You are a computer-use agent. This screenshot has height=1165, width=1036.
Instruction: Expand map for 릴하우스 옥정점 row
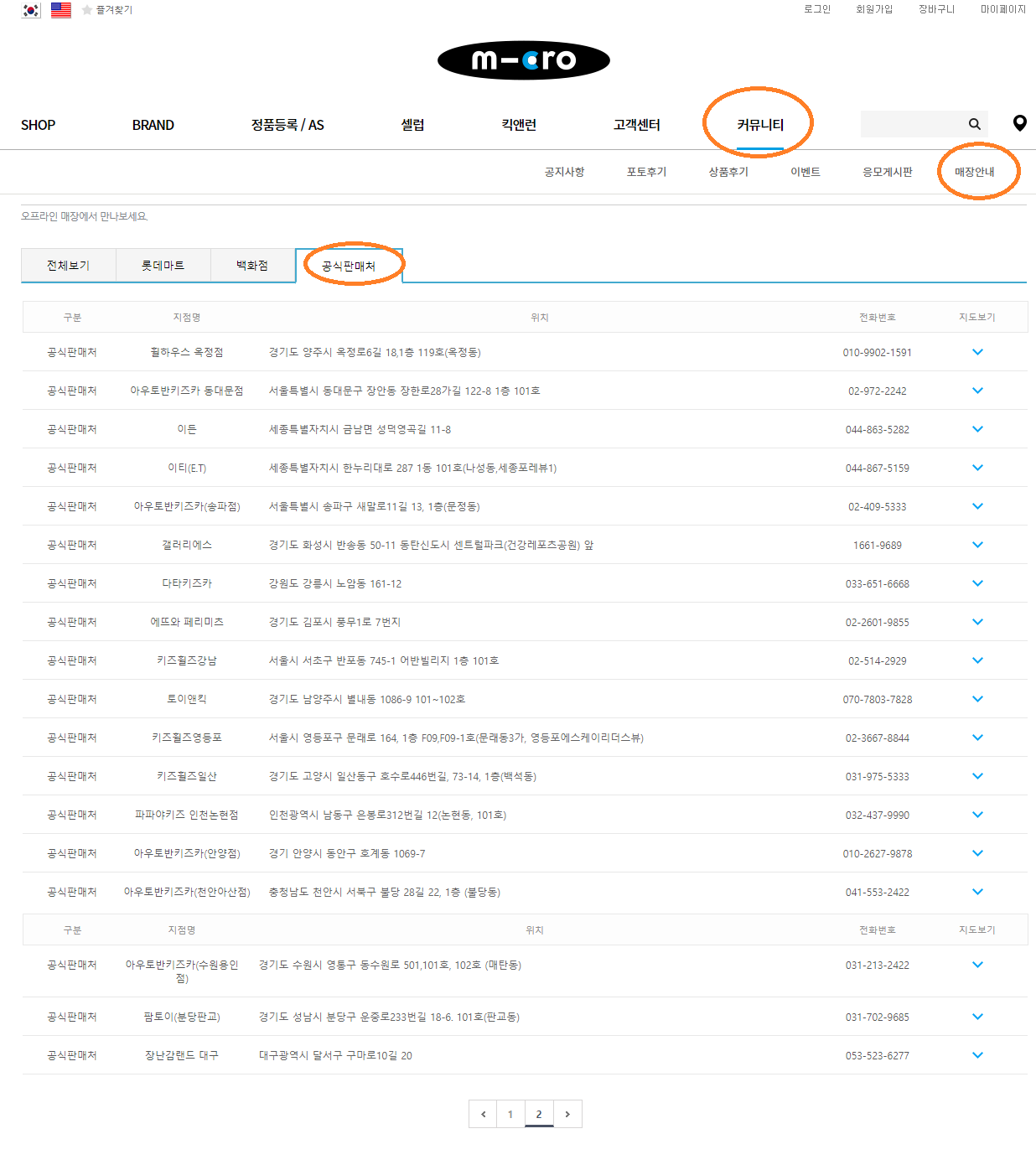coord(977,352)
